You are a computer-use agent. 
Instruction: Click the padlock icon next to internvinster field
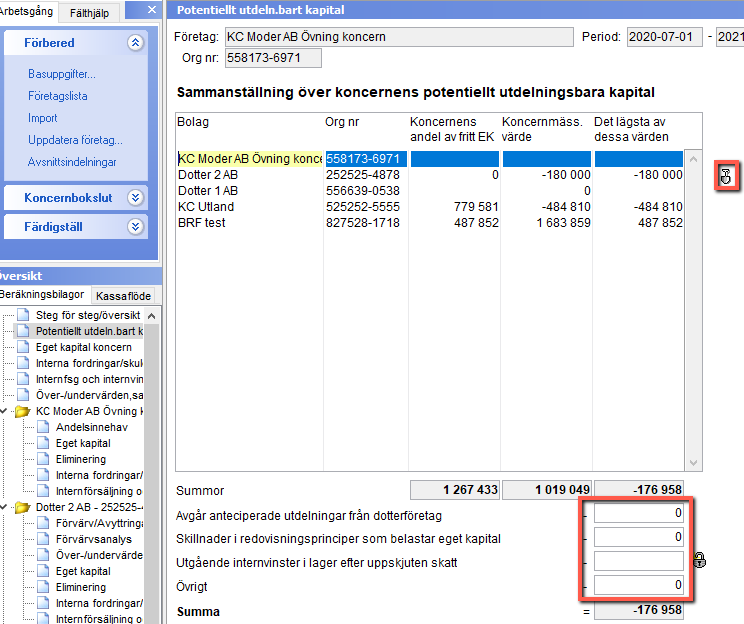pos(700,560)
